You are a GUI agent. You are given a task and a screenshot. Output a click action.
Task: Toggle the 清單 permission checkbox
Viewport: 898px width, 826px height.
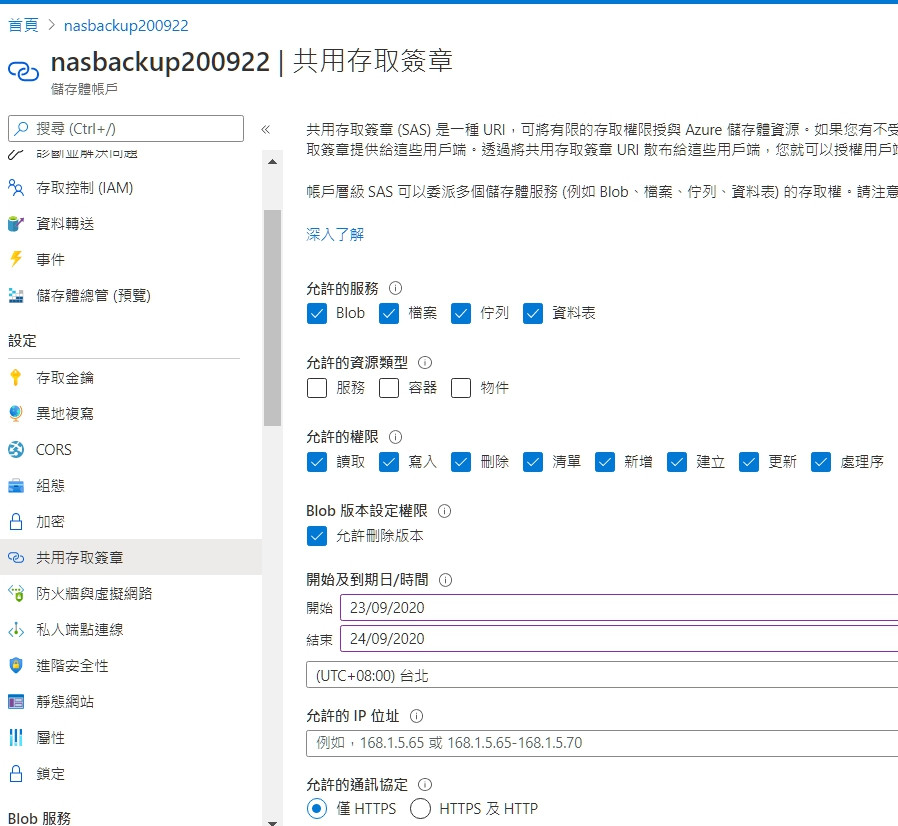click(533, 462)
